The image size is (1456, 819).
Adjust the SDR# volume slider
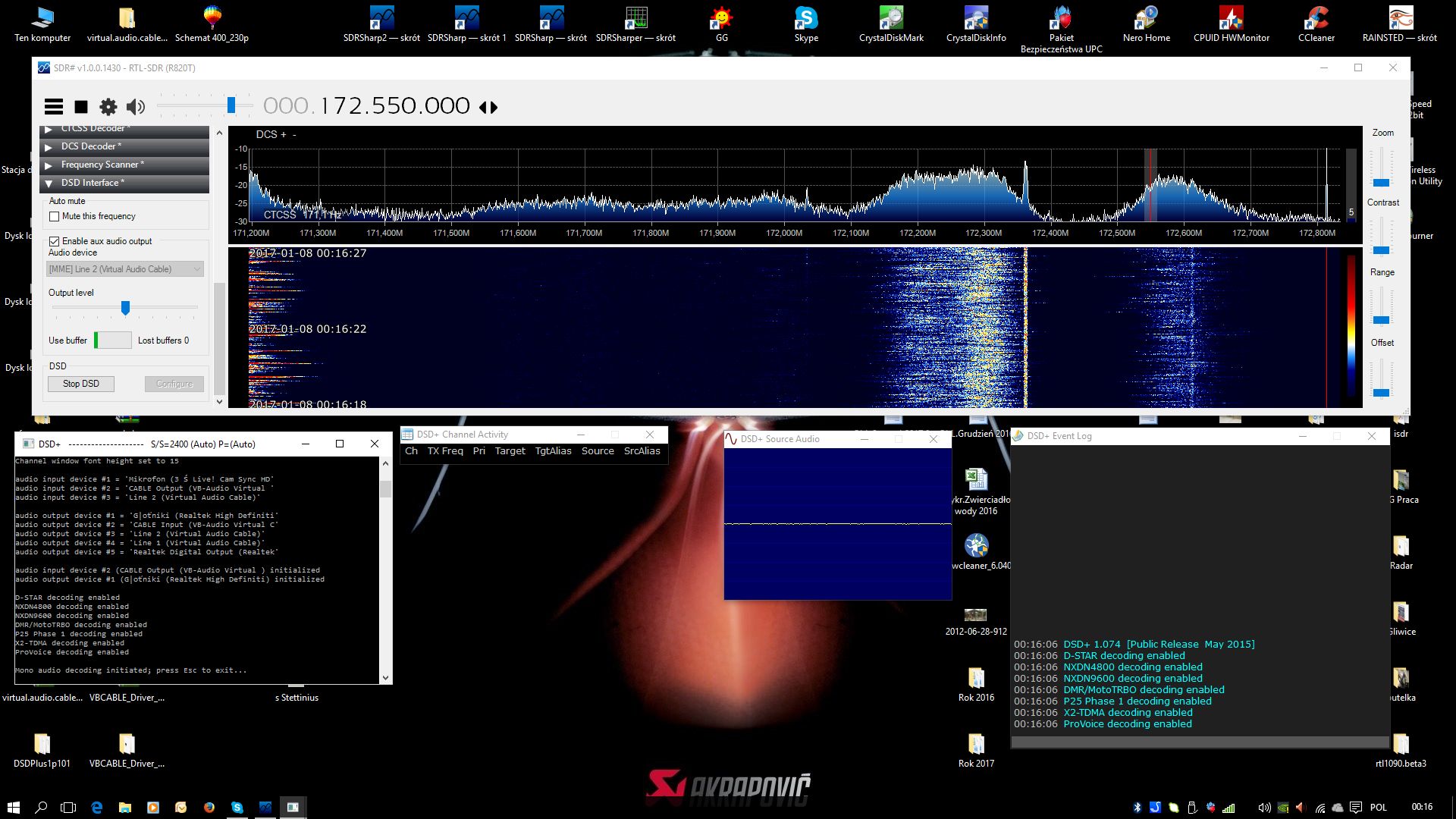point(231,105)
